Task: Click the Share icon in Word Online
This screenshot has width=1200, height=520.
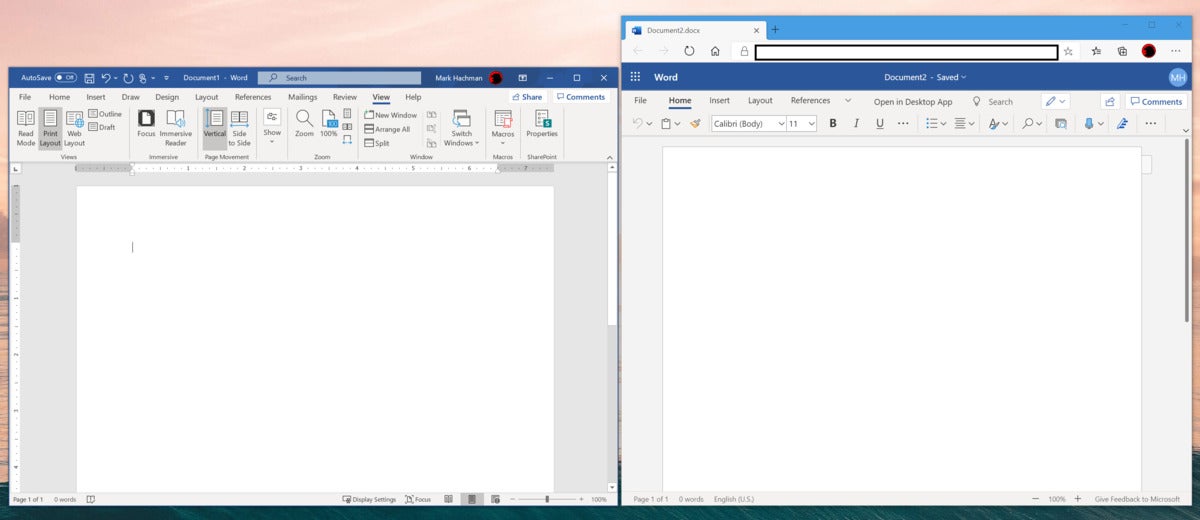Action: [x=1110, y=101]
